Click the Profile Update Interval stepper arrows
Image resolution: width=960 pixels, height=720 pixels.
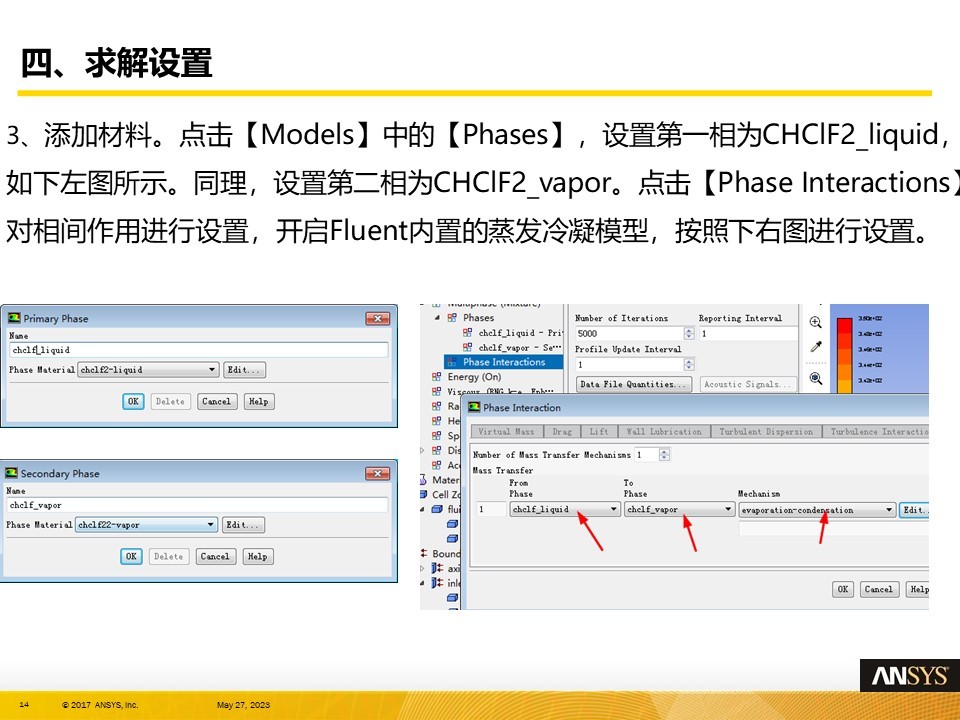pyautogui.click(x=689, y=365)
